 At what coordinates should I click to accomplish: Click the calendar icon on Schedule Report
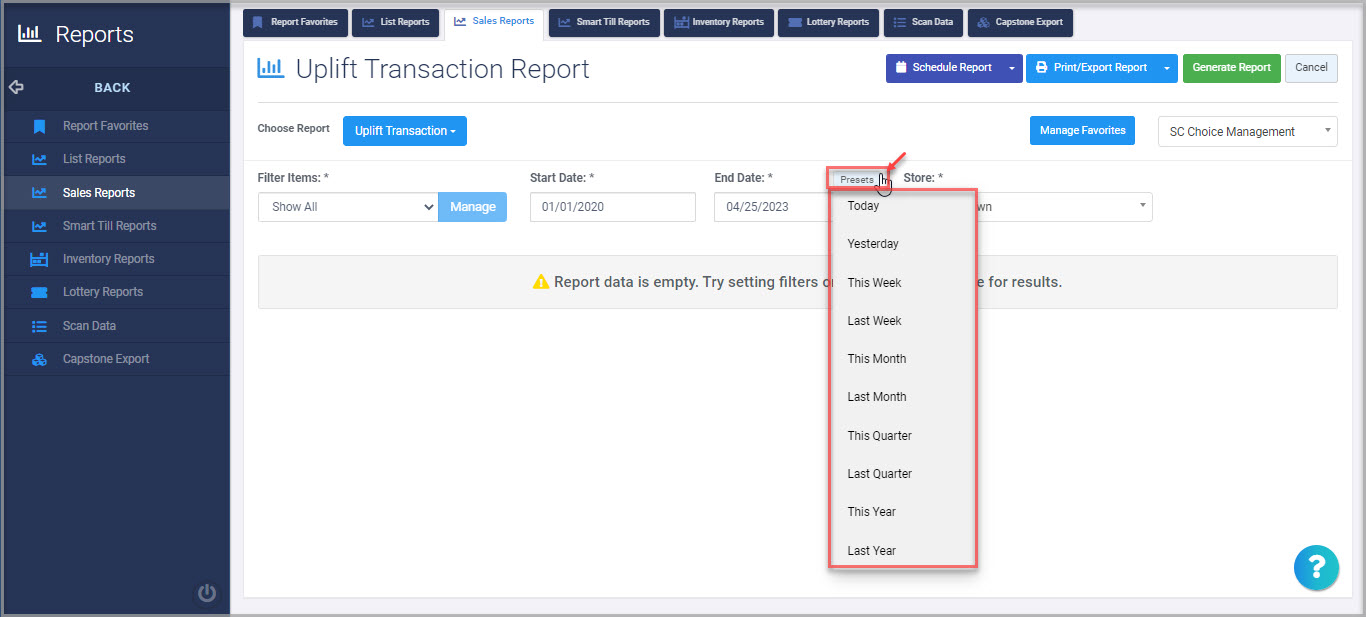[902, 67]
